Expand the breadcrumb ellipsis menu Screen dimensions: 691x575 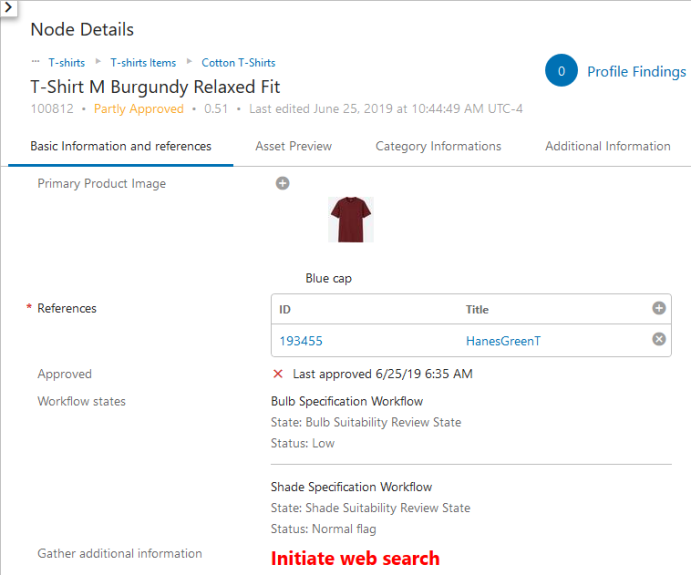tap(36, 62)
